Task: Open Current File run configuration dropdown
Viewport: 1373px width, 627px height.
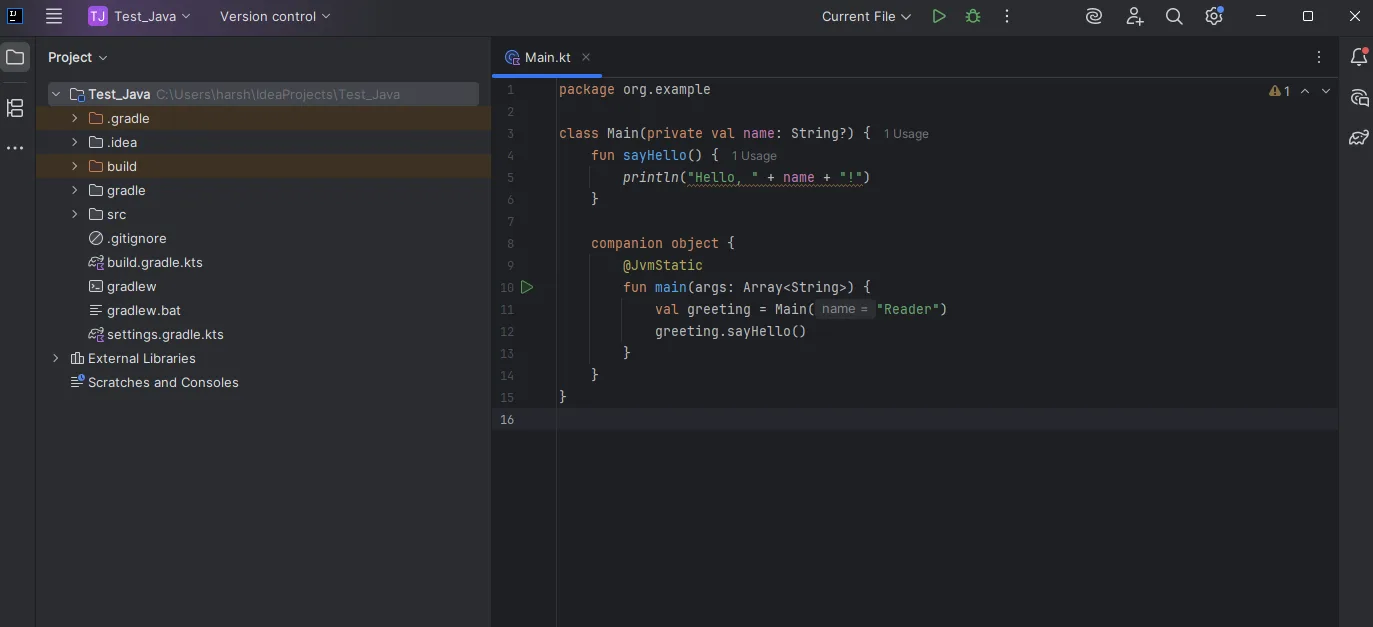Action: (866, 16)
